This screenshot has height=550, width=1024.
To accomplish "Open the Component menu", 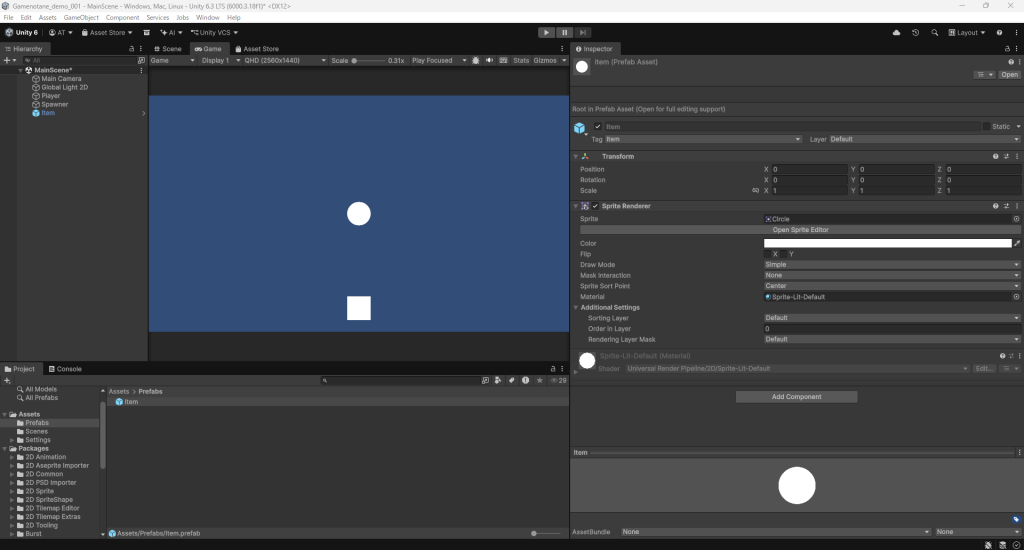I will 122,18.
